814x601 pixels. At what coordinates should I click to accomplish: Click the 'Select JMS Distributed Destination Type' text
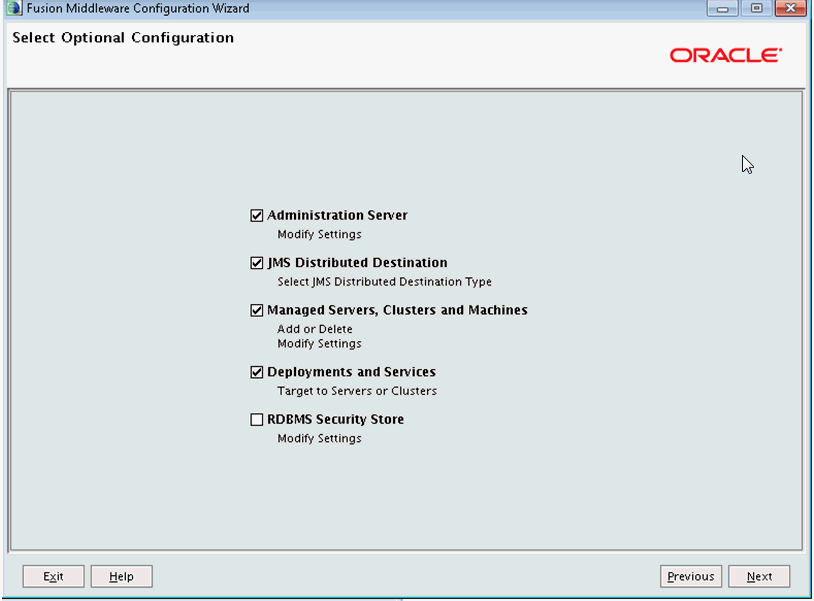[384, 282]
